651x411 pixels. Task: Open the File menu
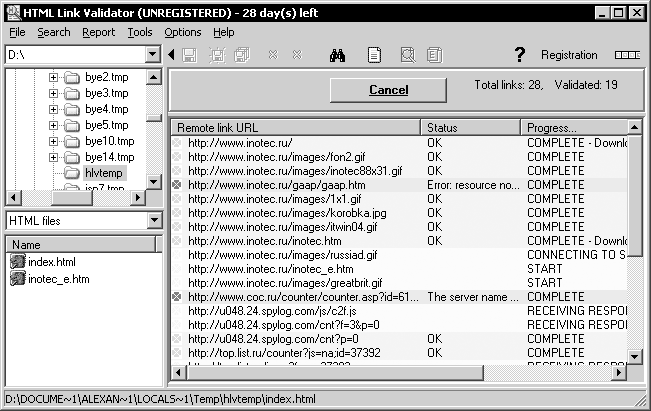(x=17, y=32)
